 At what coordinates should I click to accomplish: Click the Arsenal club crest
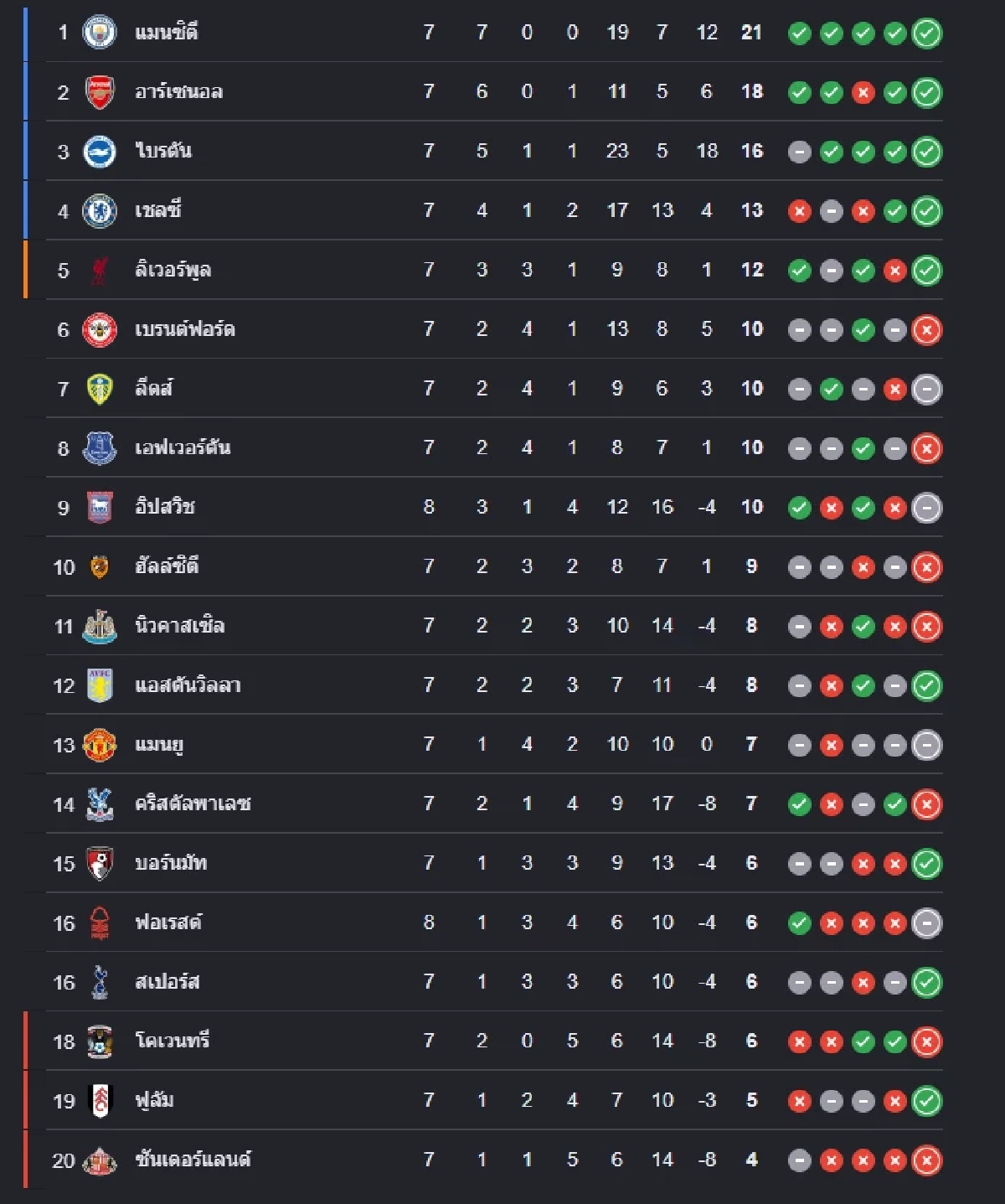[x=100, y=92]
